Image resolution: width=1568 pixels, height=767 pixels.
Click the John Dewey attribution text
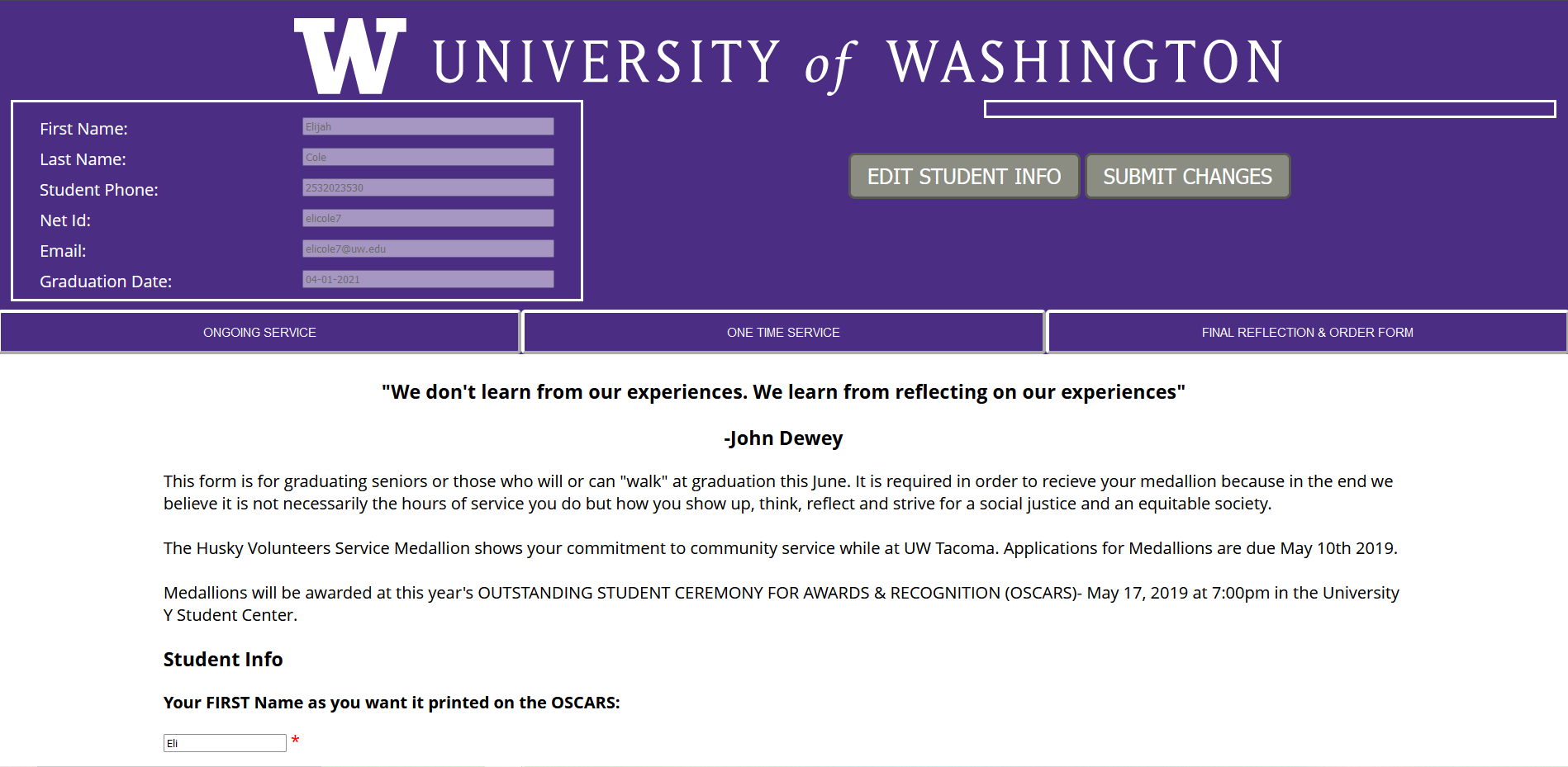(783, 438)
